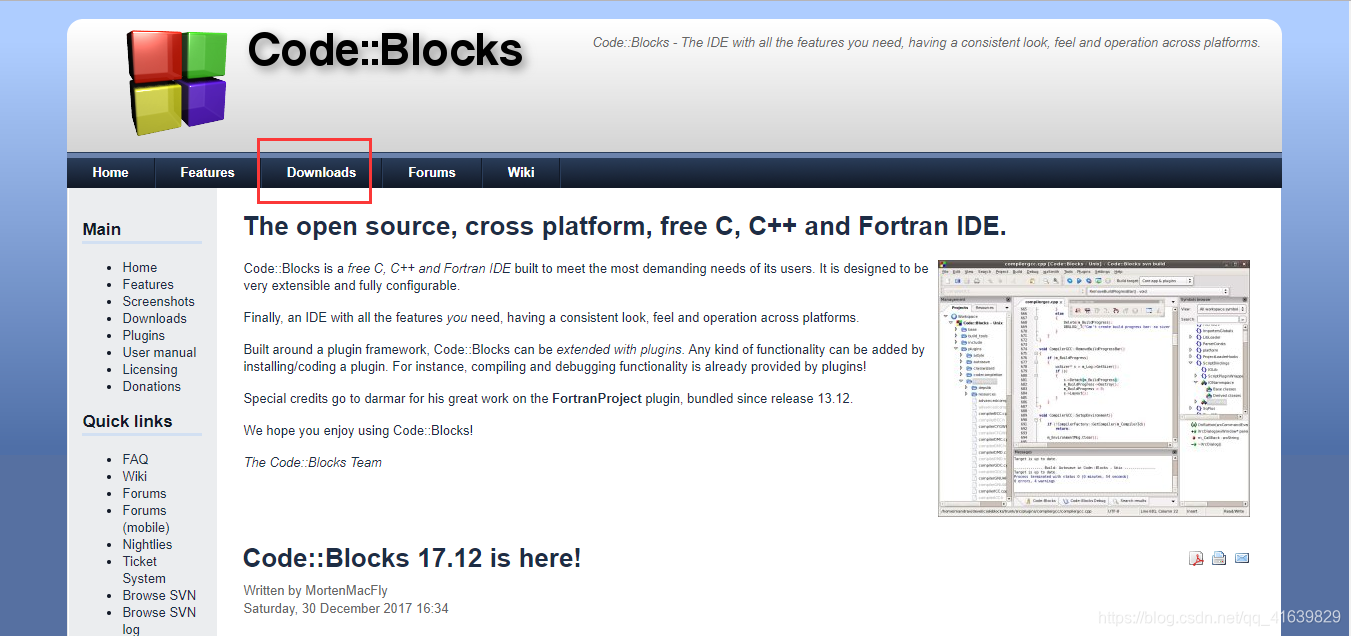The width and height of the screenshot is (1351, 636).
Task: Click the 'We hope you enjoy using Code::Blocks!' line
Action: [359, 430]
